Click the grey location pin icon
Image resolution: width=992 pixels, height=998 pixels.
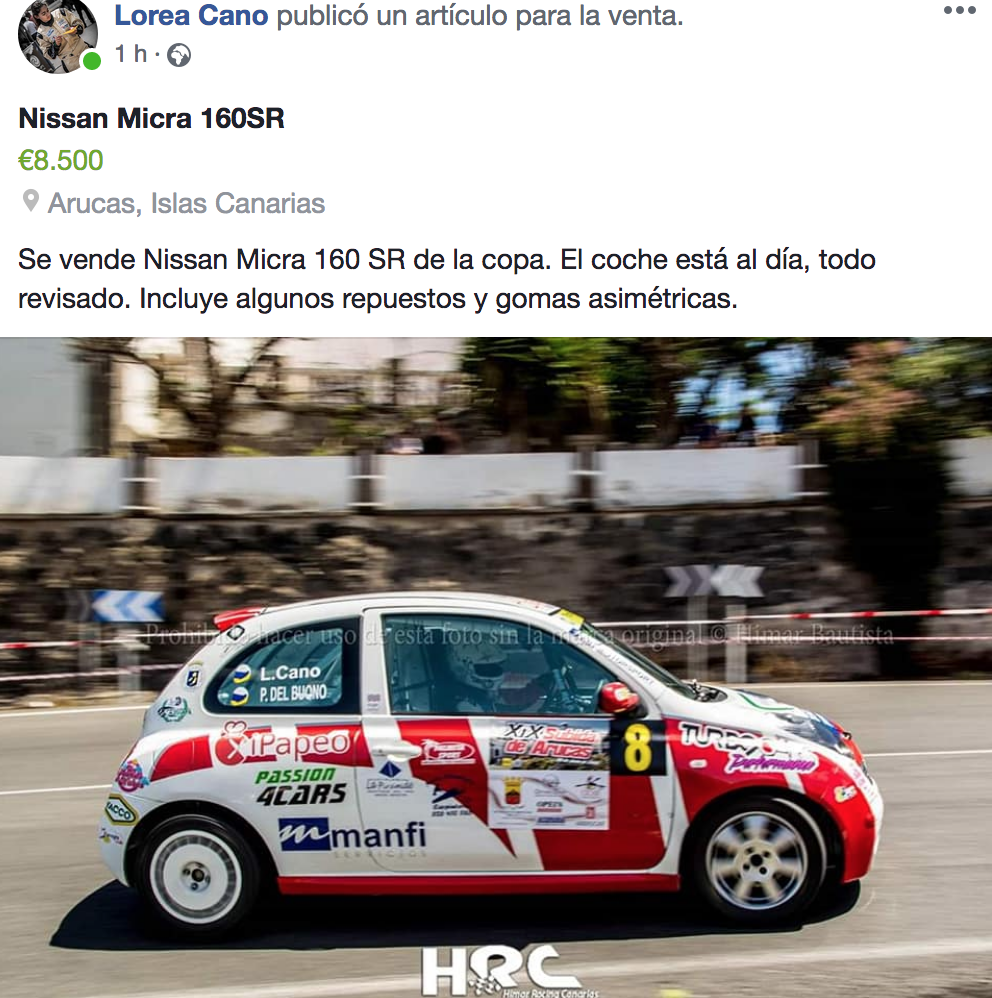31,201
